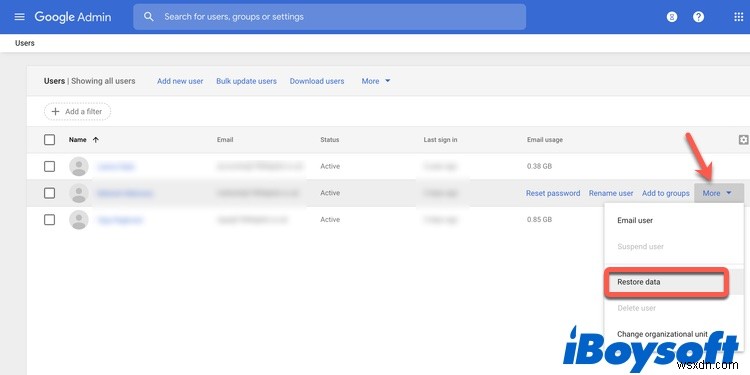
Task: Click Bulk update users
Action: point(246,81)
